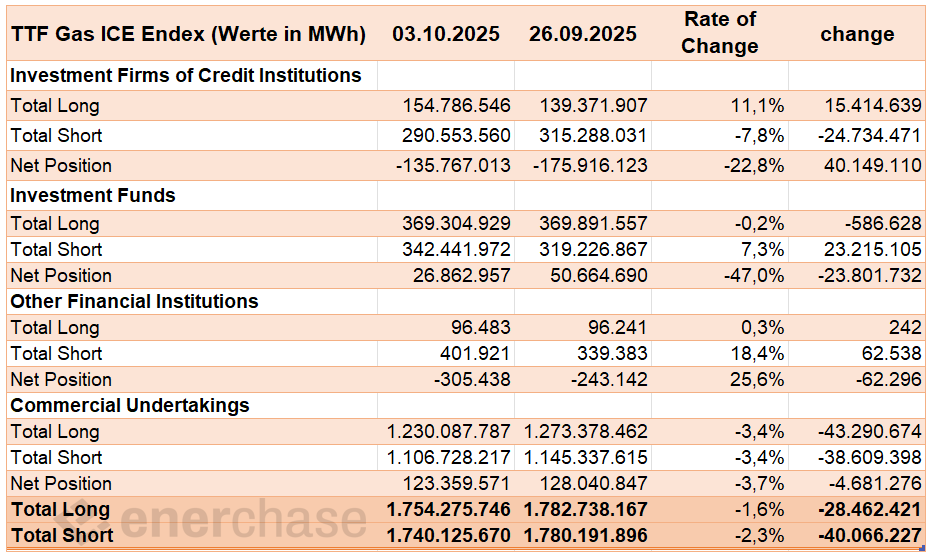Click the value 339.383
Screen dimensions: 930x554
612,354
